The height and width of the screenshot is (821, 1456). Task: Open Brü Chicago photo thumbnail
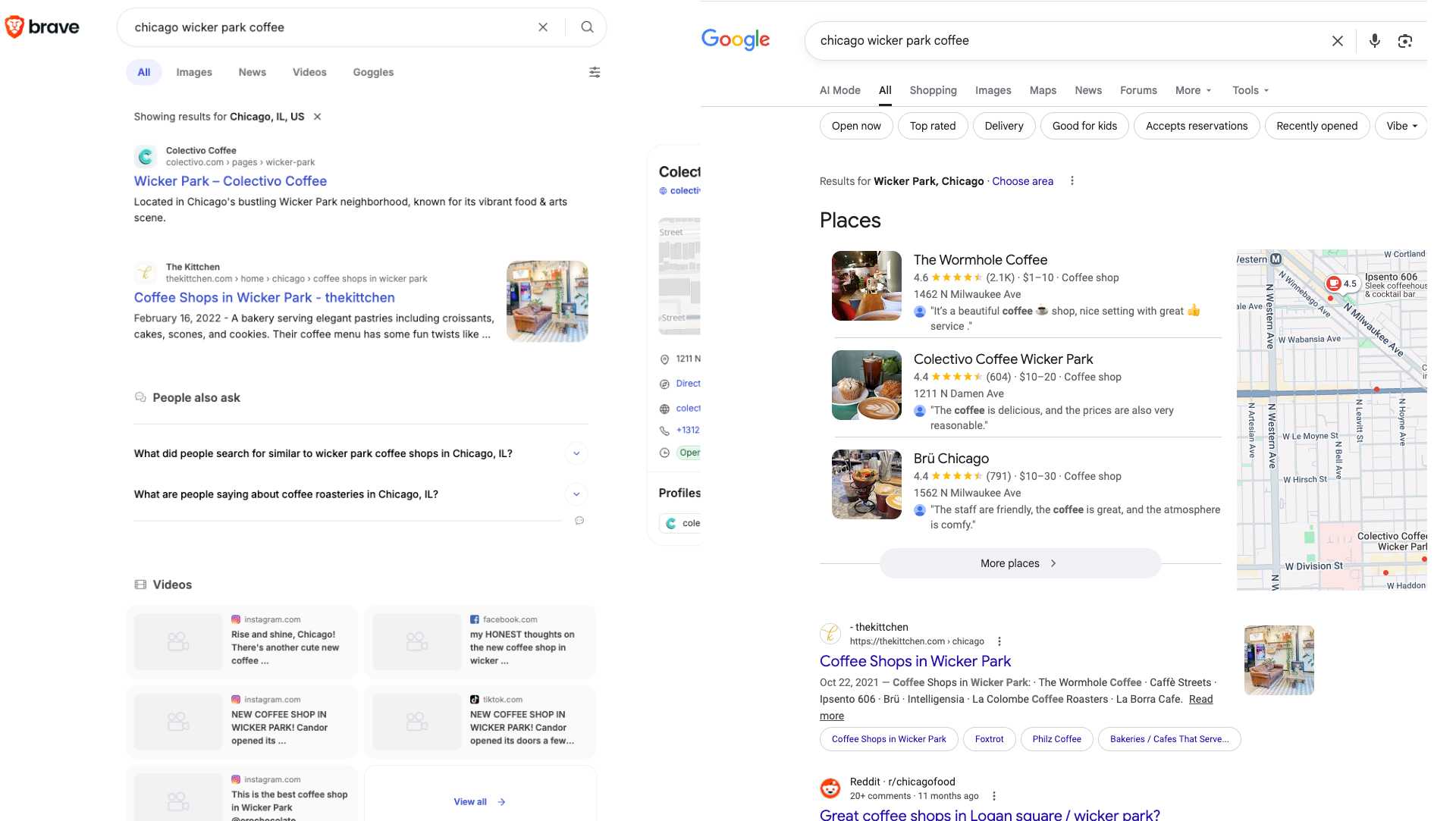[867, 484]
